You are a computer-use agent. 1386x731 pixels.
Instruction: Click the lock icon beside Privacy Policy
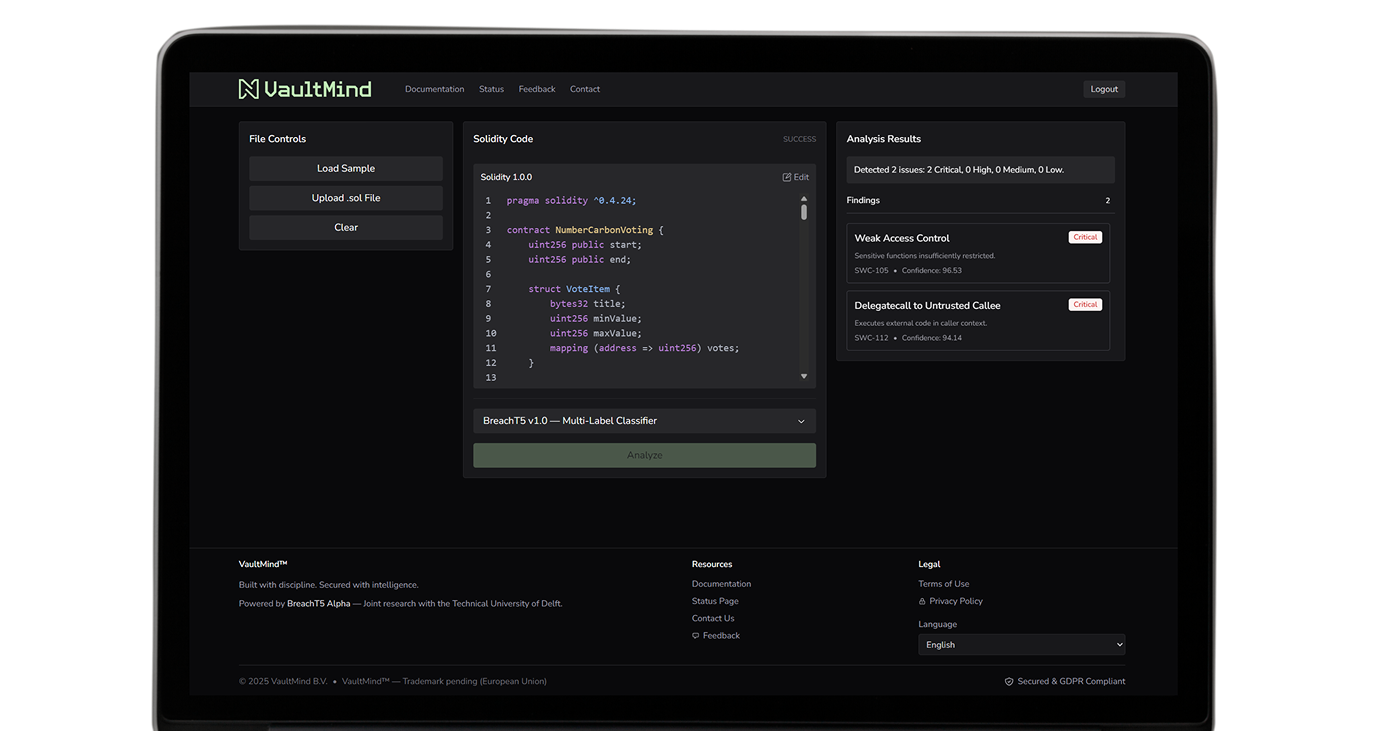(x=922, y=602)
